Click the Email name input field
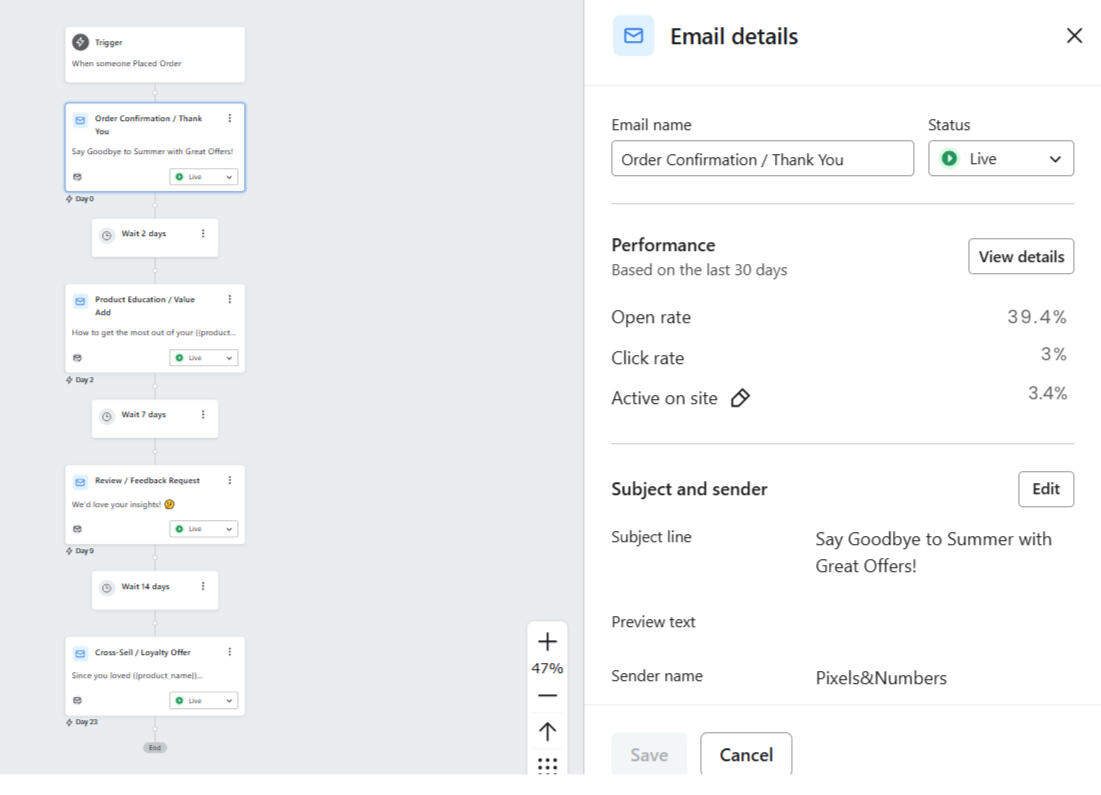This screenshot has height=795, width=1101. (762, 159)
